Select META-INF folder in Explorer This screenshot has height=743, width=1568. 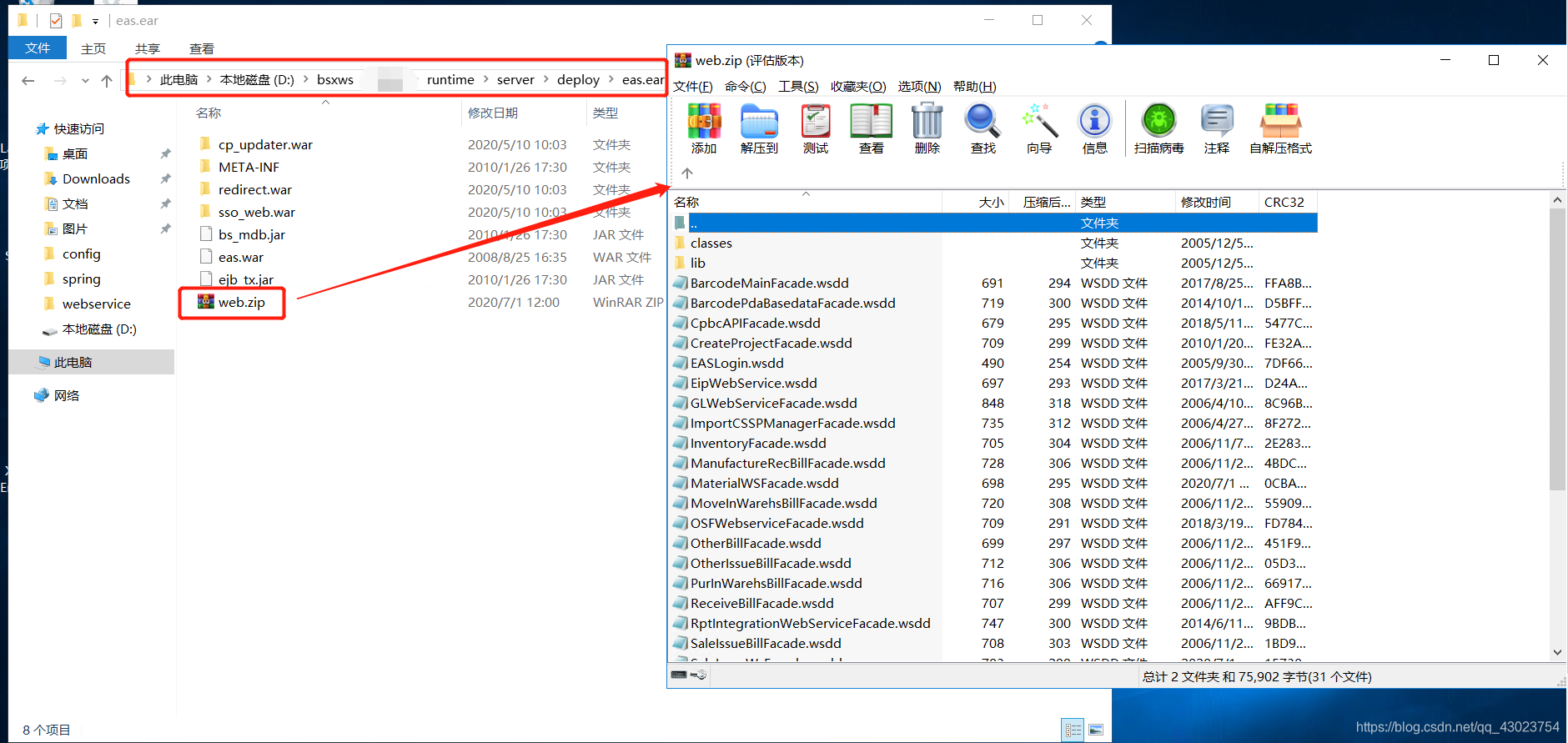click(249, 167)
